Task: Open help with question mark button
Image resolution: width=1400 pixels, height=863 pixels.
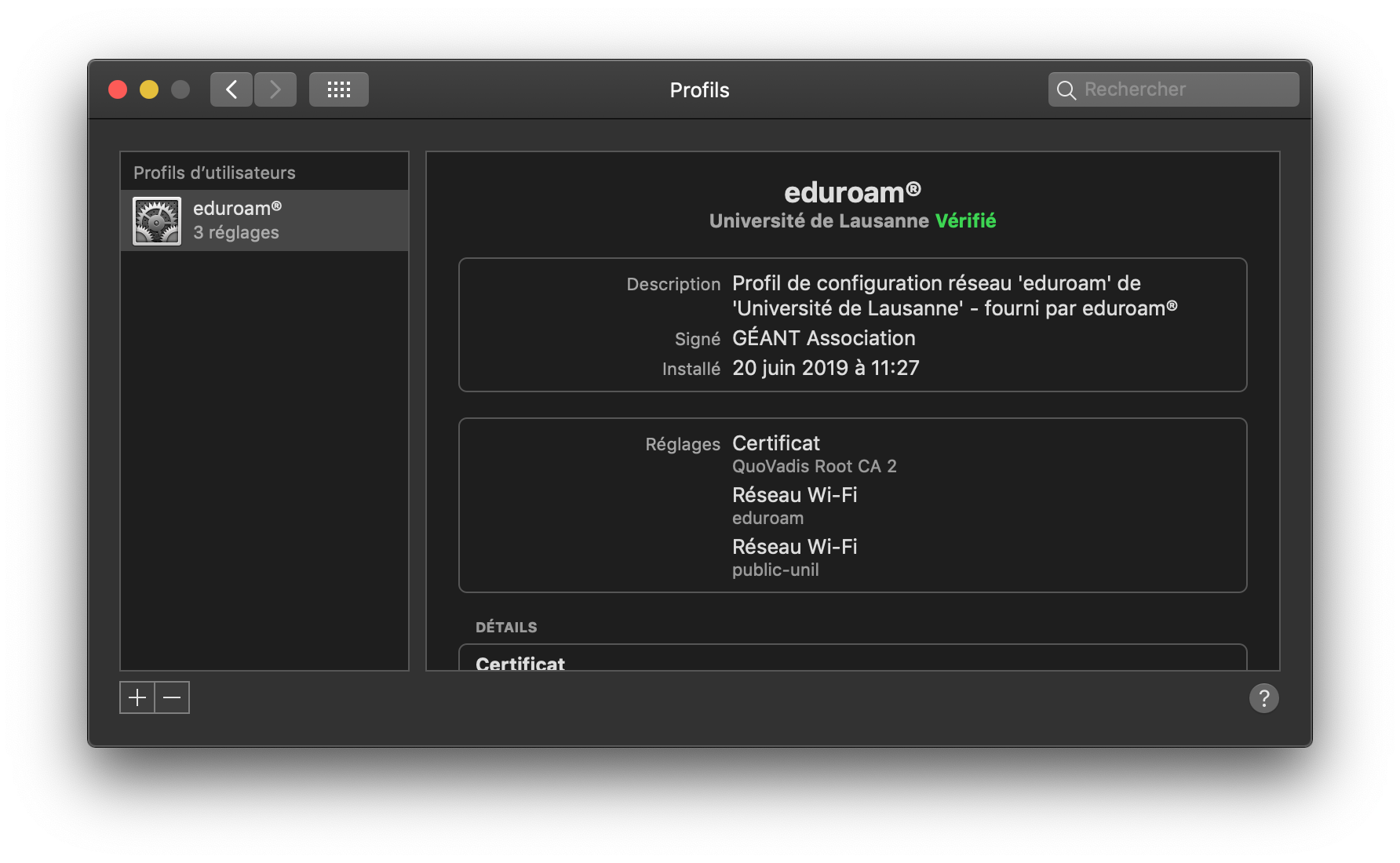Action: [x=1263, y=697]
